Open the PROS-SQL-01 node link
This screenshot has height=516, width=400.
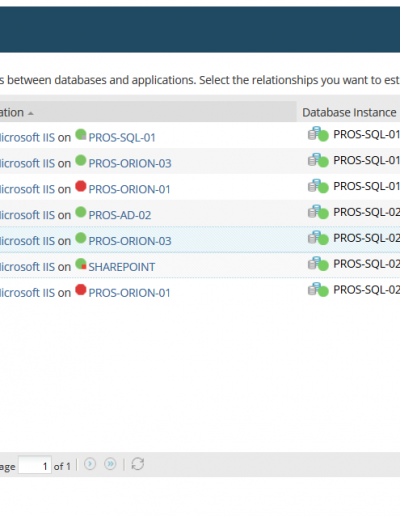click(x=122, y=138)
